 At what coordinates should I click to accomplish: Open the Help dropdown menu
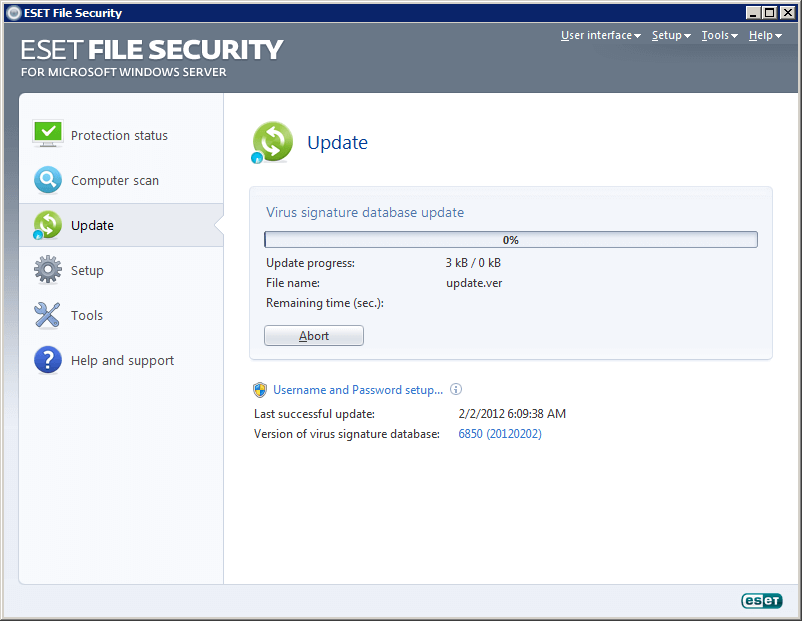[x=765, y=35]
